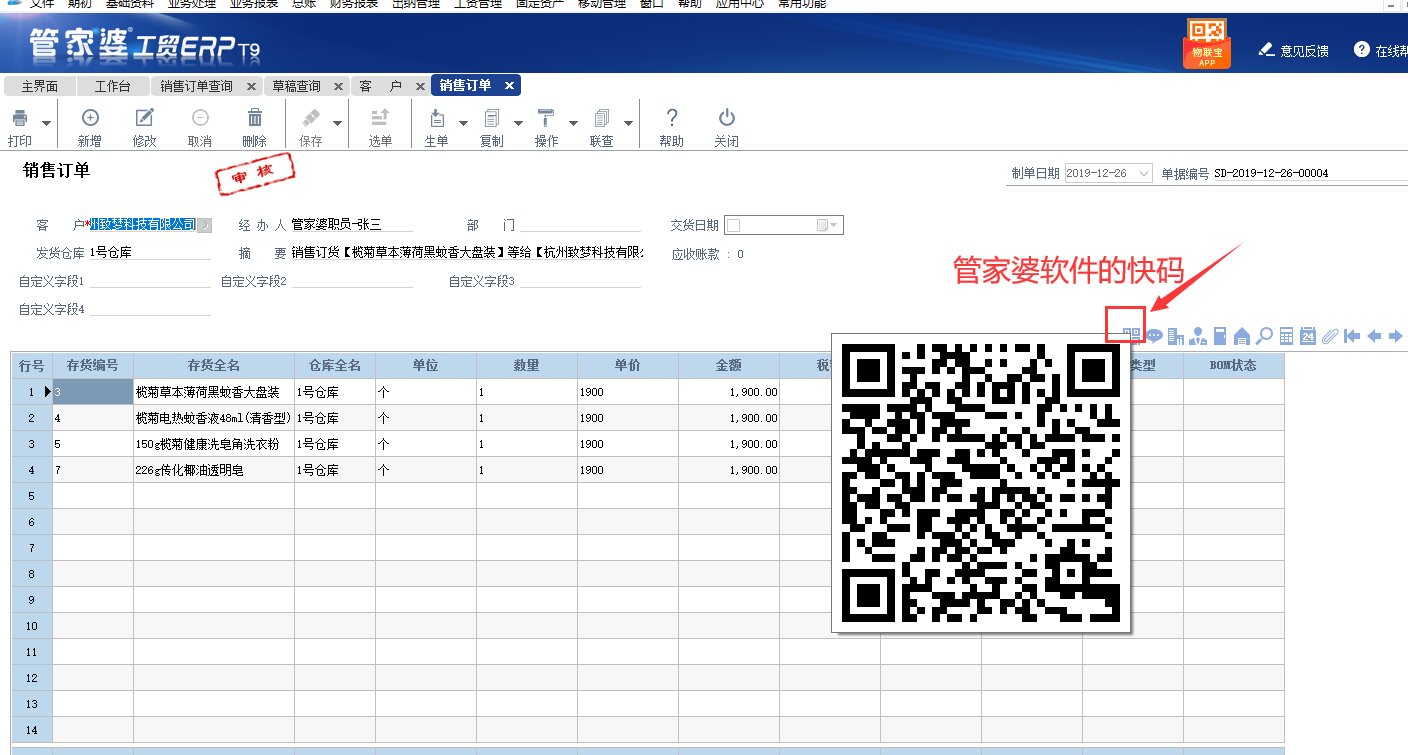
Task: Click the large QR code popup image
Action: tap(981, 483)
